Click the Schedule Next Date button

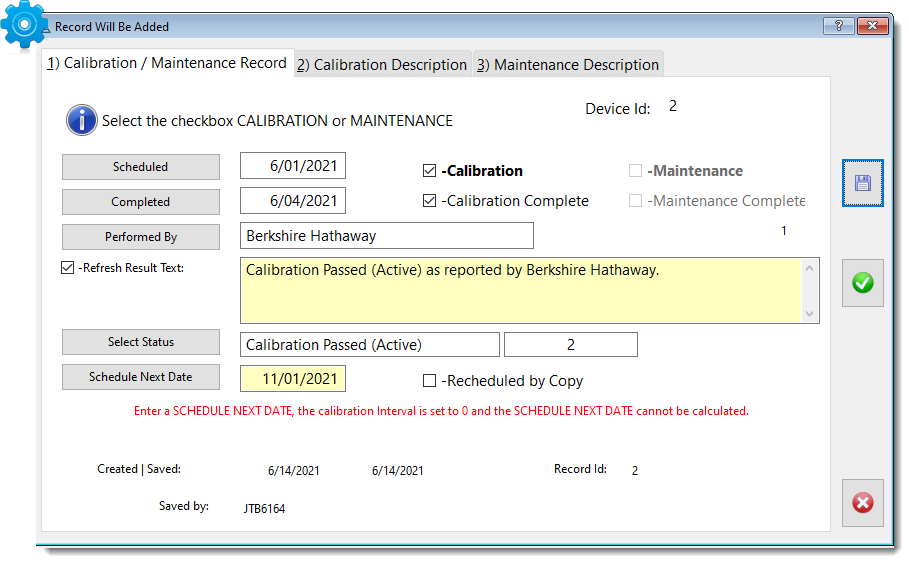tap(141, 377)
